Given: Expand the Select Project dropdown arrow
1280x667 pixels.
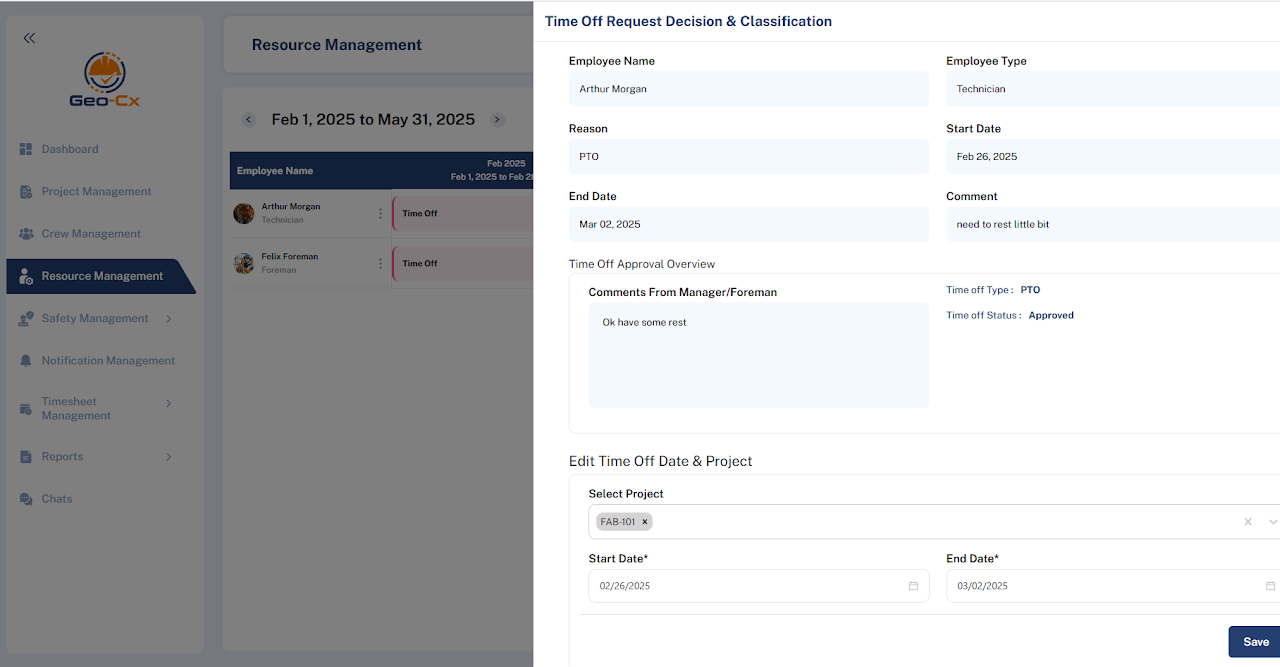Looking at the screenshot, I should point(1272,522).
